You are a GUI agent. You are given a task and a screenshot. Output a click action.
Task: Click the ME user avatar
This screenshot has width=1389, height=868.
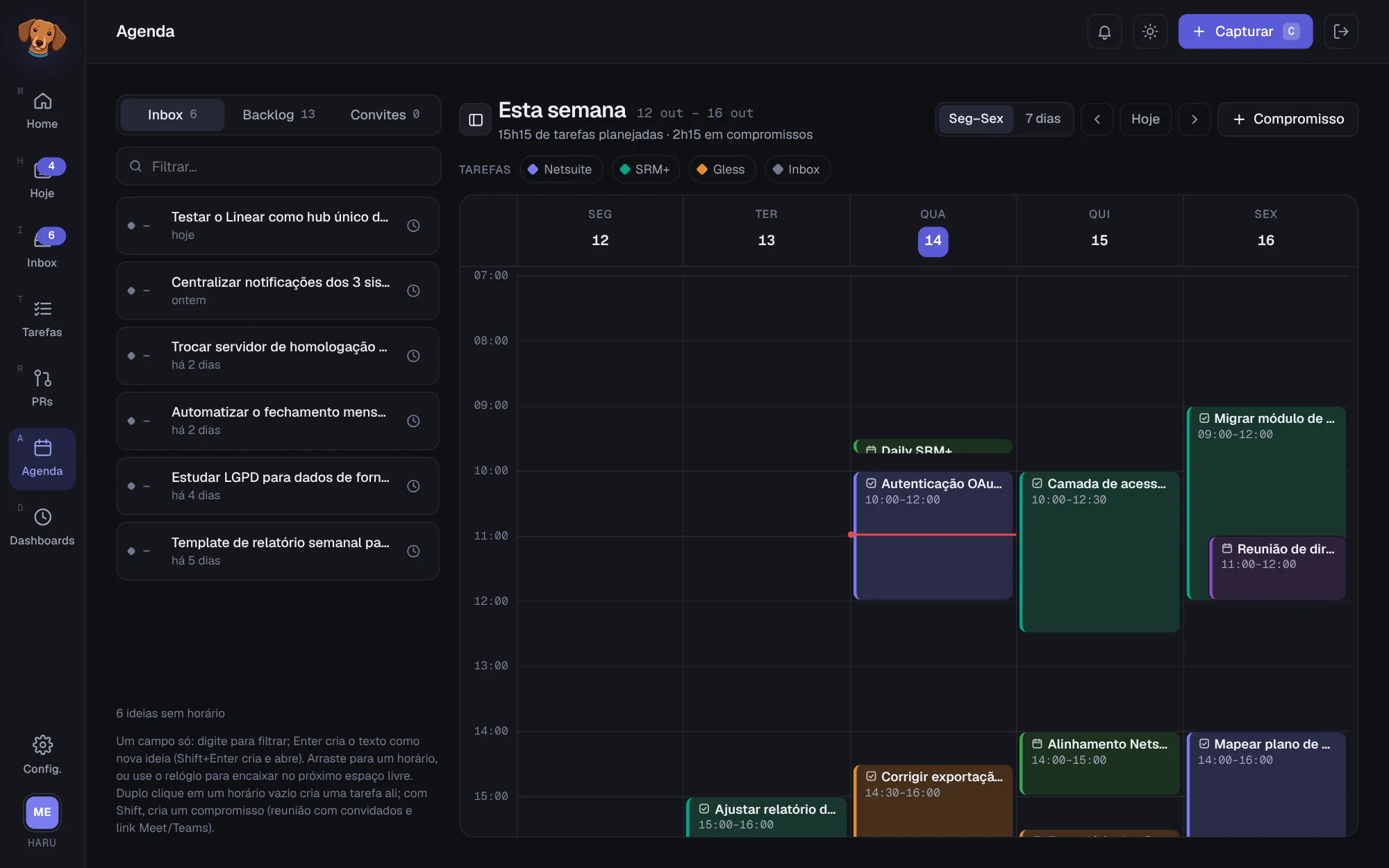(42, 812)
